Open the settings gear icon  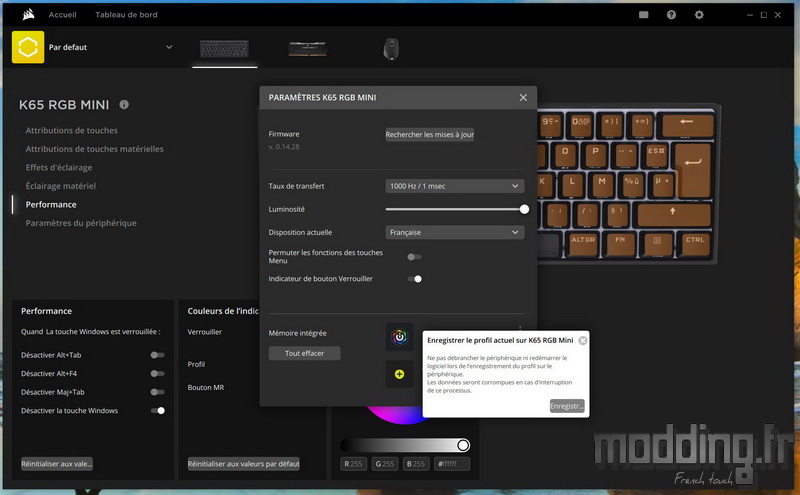(699, 15)
